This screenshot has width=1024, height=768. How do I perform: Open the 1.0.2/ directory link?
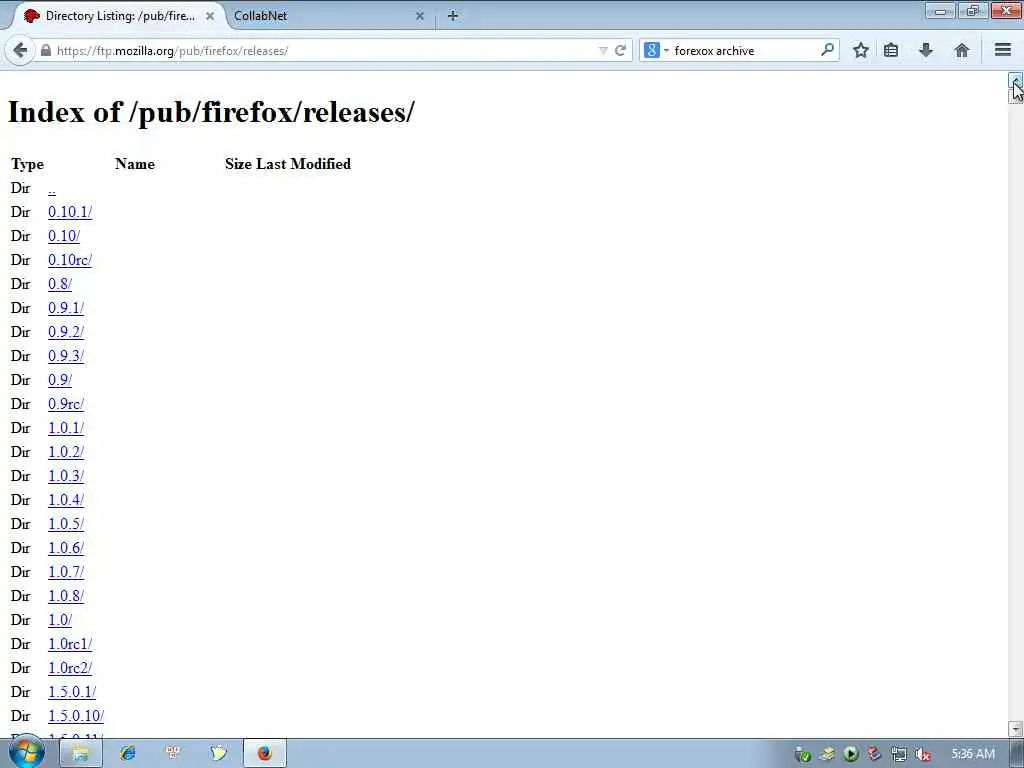(x=66, y=453)
